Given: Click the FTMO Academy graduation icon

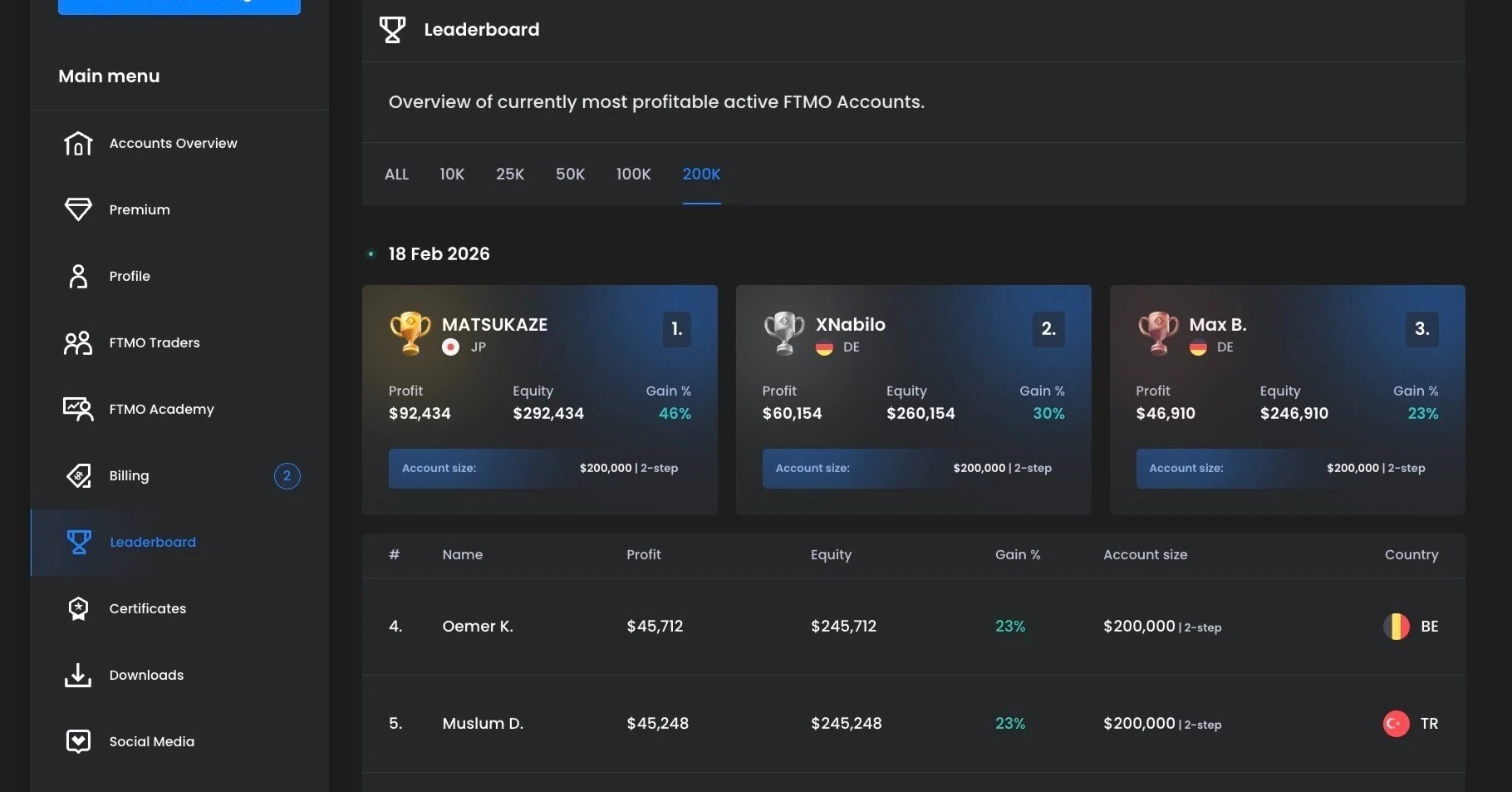Looking at the screenshot, I should click(x=78, y=409).
